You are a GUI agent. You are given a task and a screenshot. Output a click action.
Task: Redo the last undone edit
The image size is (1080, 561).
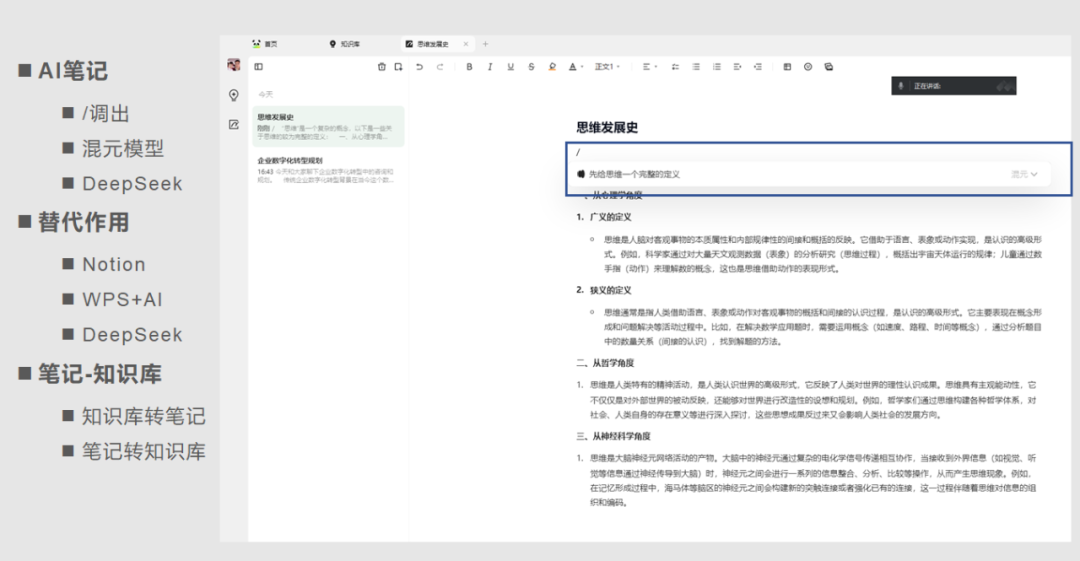pos(439,67)
